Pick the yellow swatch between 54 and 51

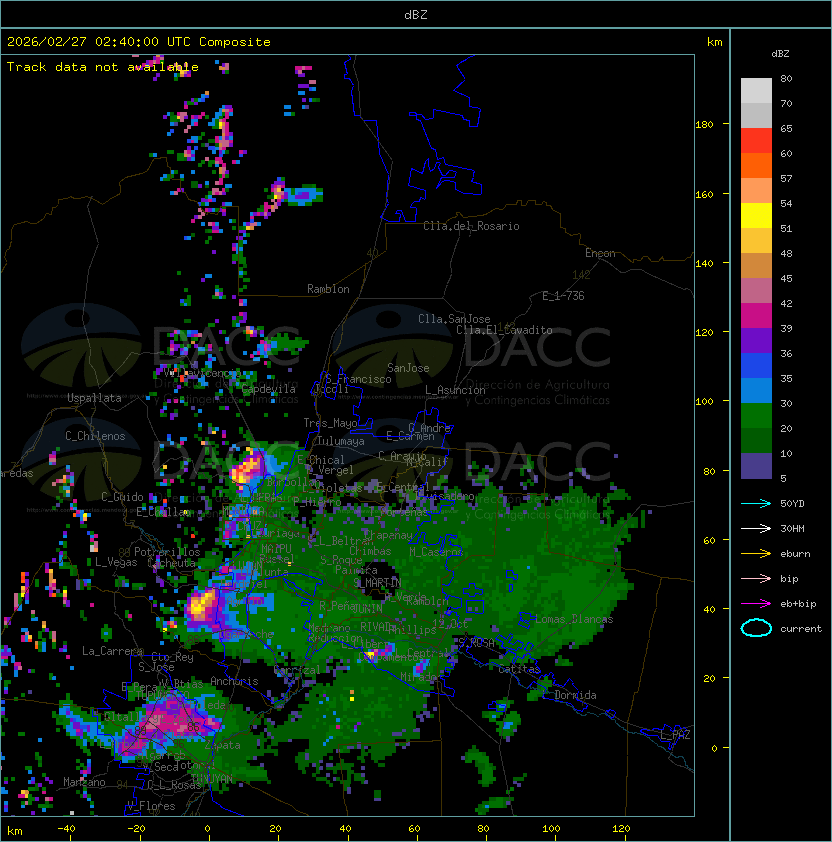[756, 215]
